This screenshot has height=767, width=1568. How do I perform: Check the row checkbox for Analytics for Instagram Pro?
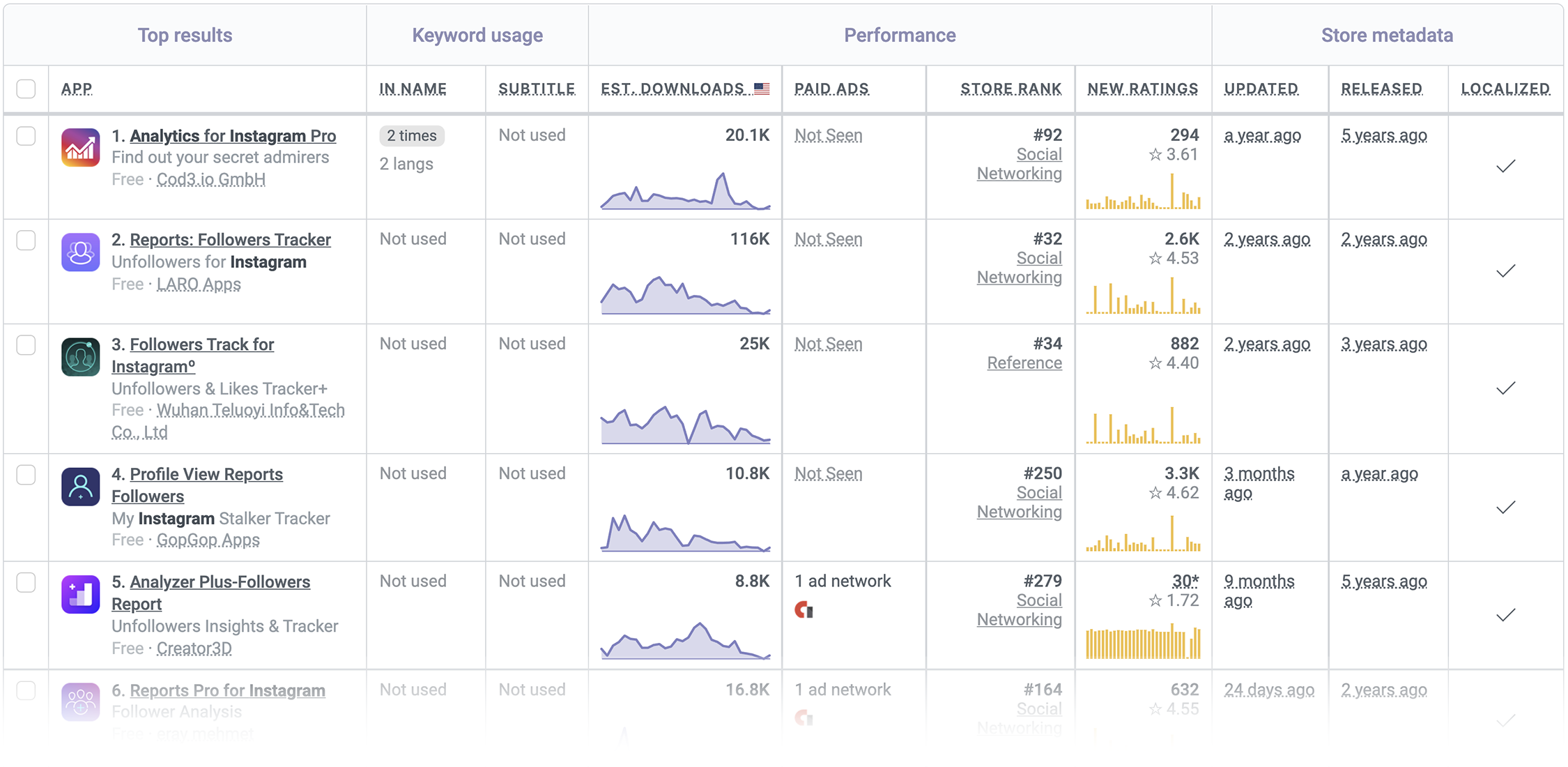[26, 136]
